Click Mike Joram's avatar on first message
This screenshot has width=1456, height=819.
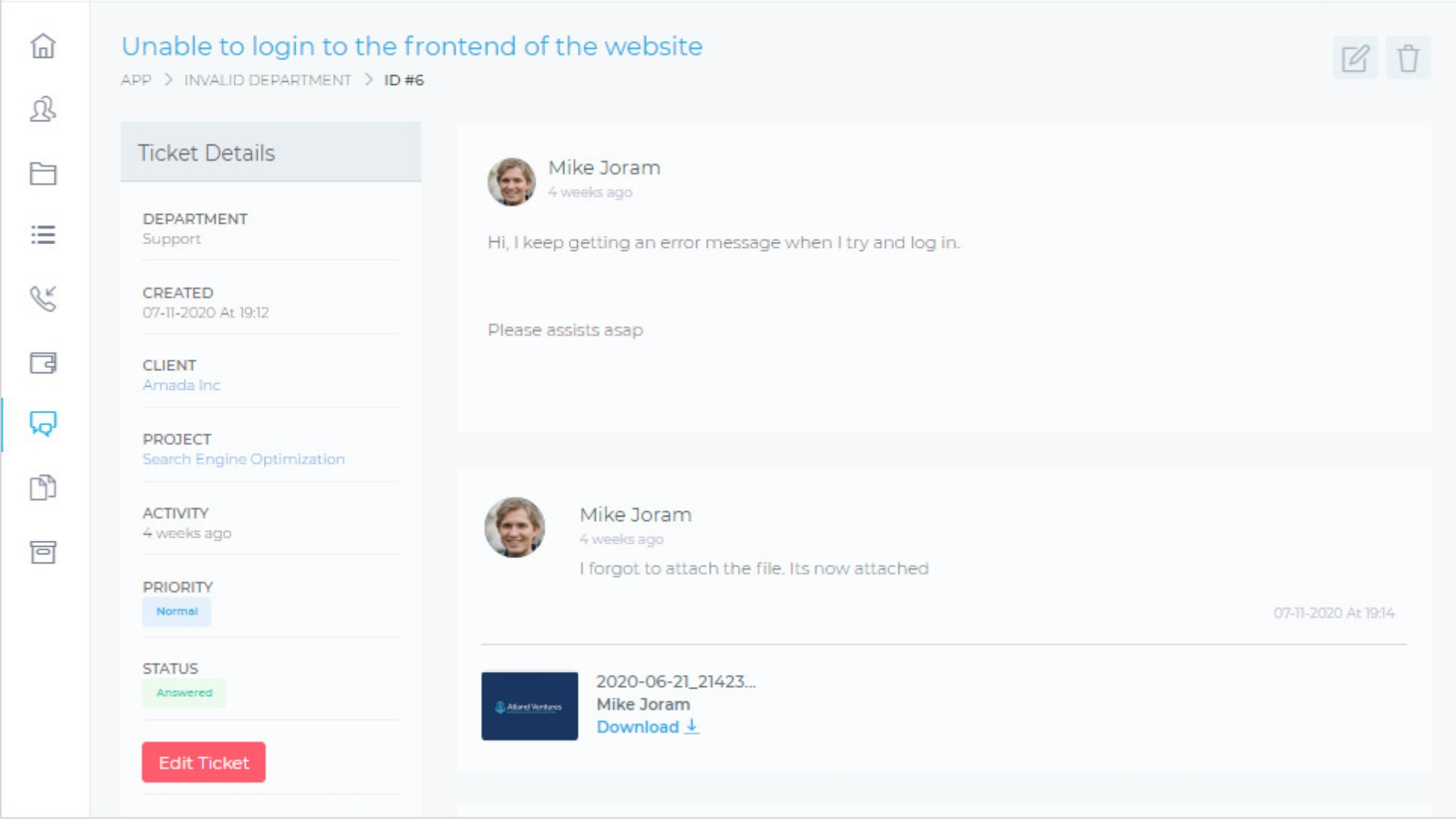pos(511,182)
